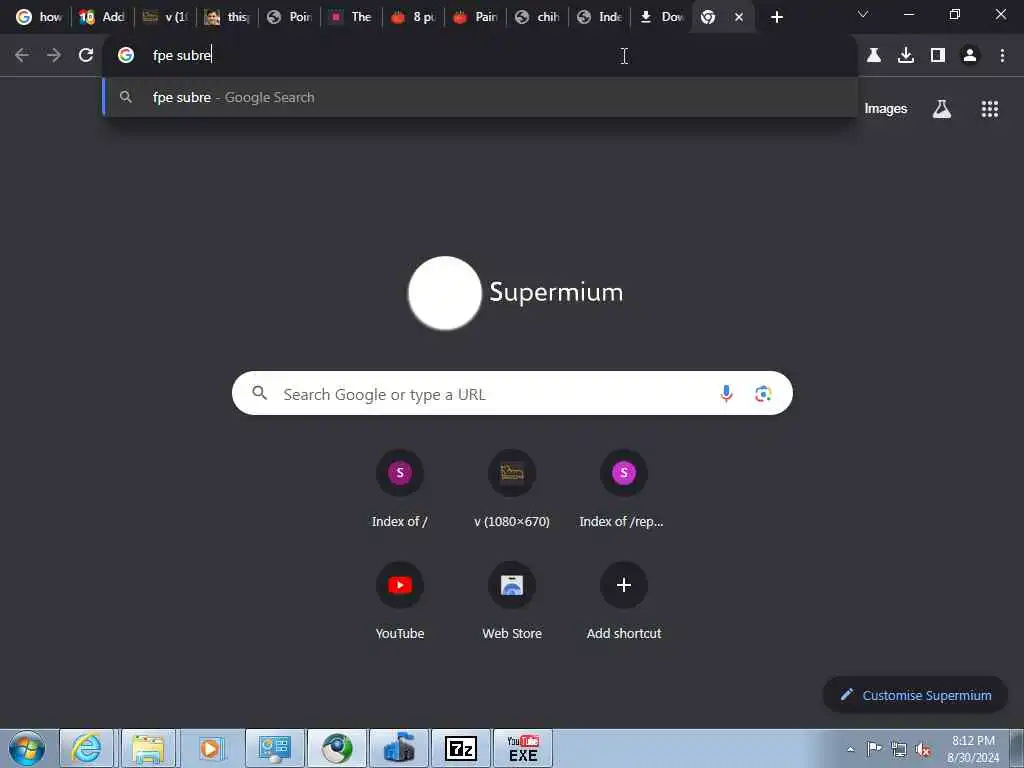1024x768 pixels.
Task: Switch to the 'Dow' downloads tab
Action: 662,17
